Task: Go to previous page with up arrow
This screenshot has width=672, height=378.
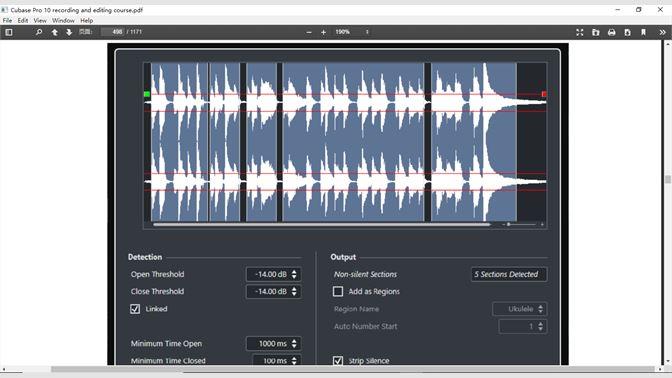Action: coord(54,32)
